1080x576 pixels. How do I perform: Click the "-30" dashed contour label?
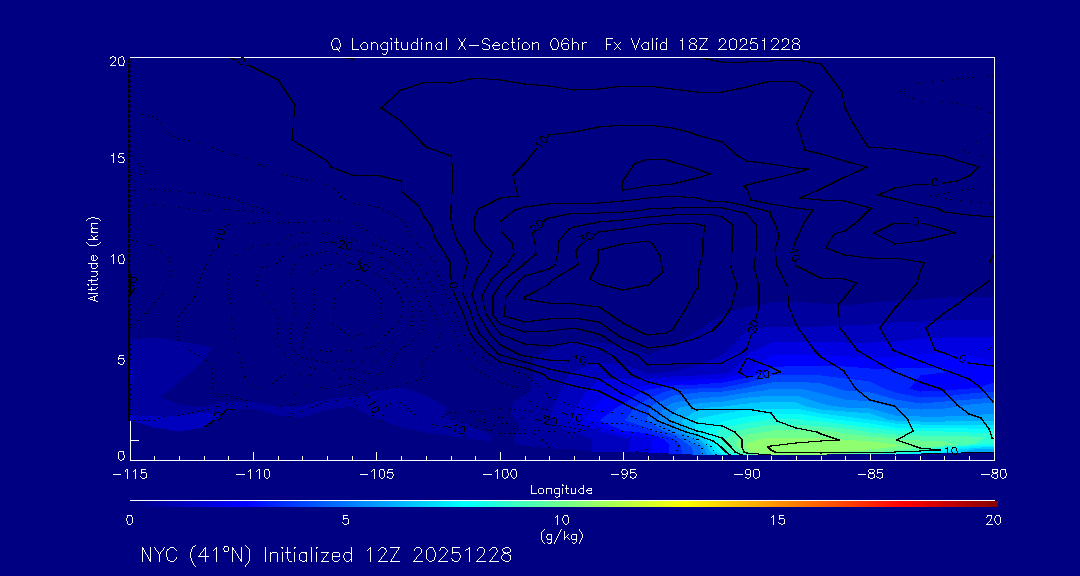(x=356, y=265)
